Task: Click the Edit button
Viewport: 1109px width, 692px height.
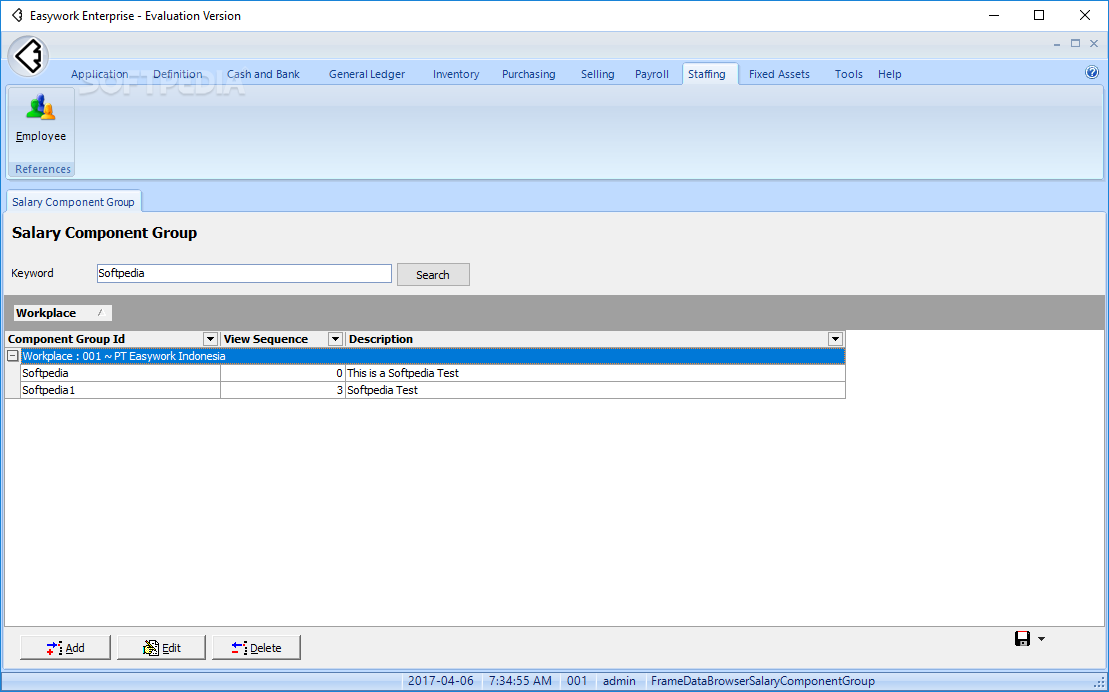Action: [x=161, y=647]
